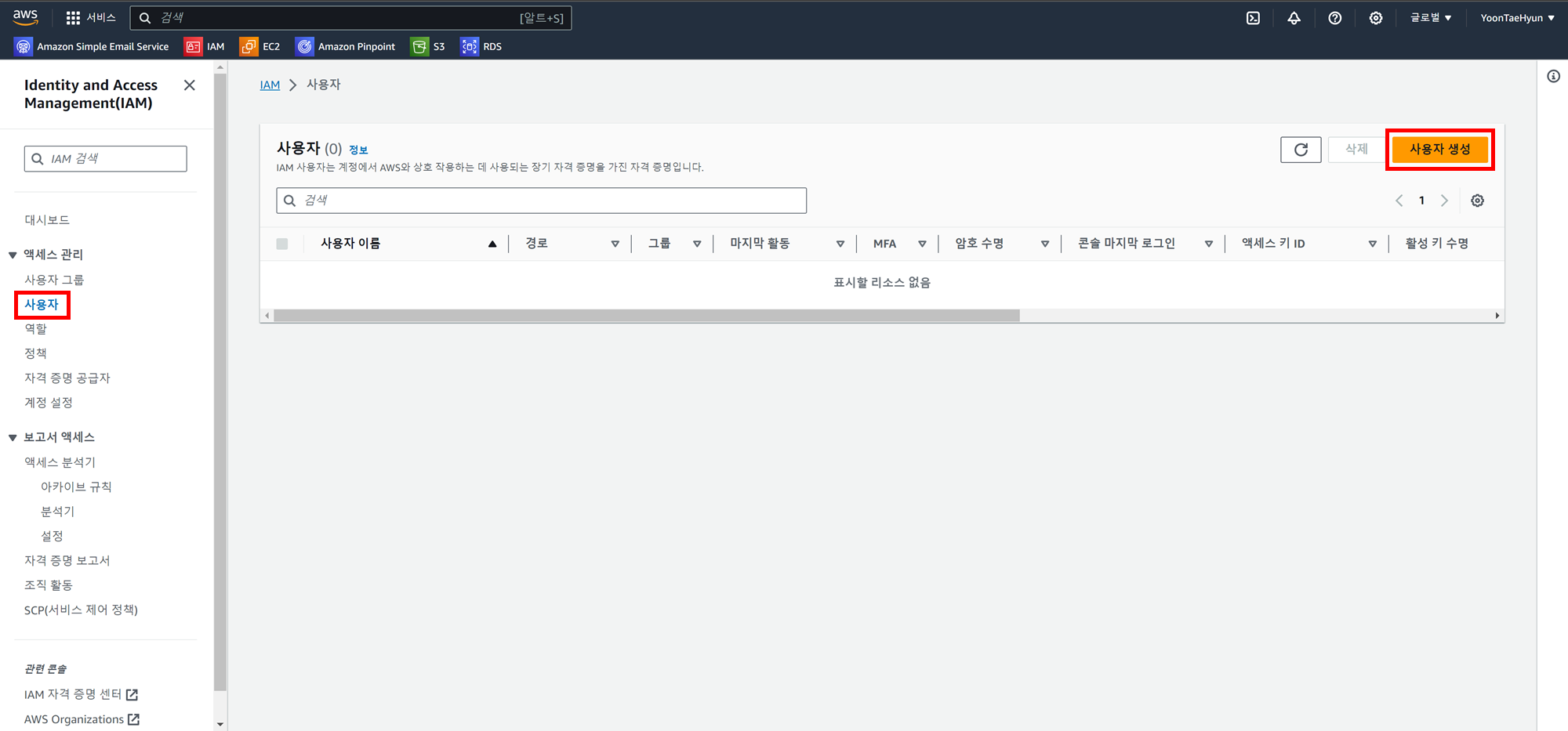Select 사용자 in the sidebar
The image size is (1568, 731).
[x=42, y=304]
